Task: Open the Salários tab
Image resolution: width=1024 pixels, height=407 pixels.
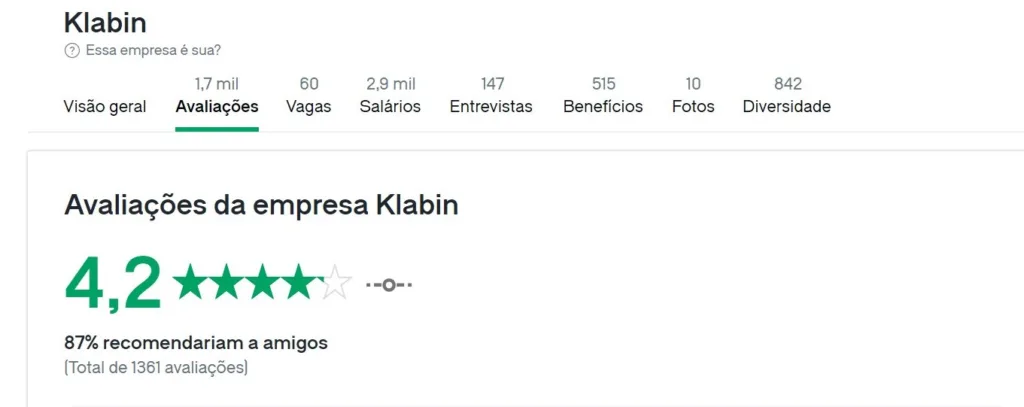Action: (390, 96)
